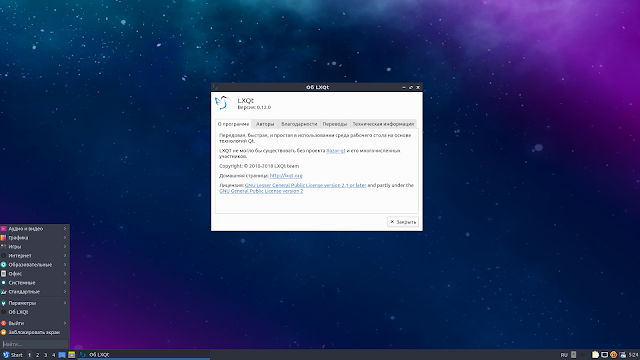
Task: Click the monitor-shaped tray icon
Action: [604, 355]
